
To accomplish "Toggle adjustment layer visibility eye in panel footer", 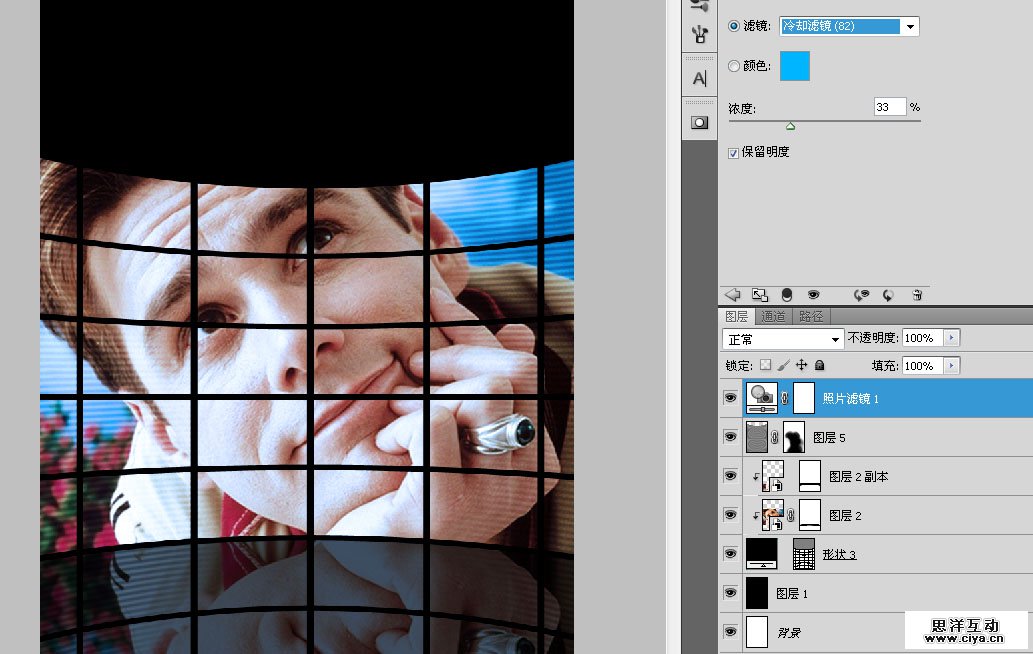I will [813, 294].
